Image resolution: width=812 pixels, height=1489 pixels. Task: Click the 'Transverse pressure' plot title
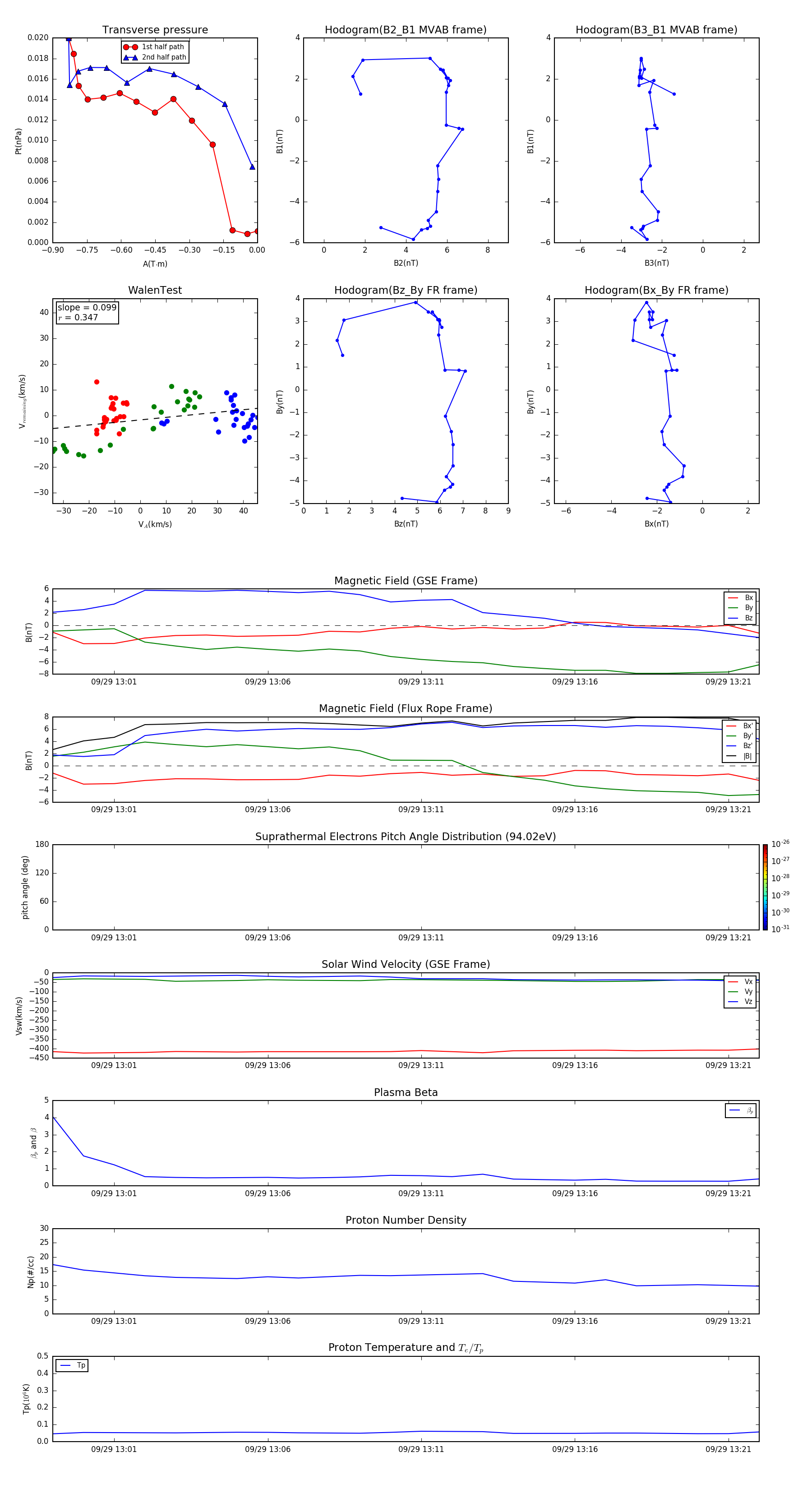click(x=155, y=30)
